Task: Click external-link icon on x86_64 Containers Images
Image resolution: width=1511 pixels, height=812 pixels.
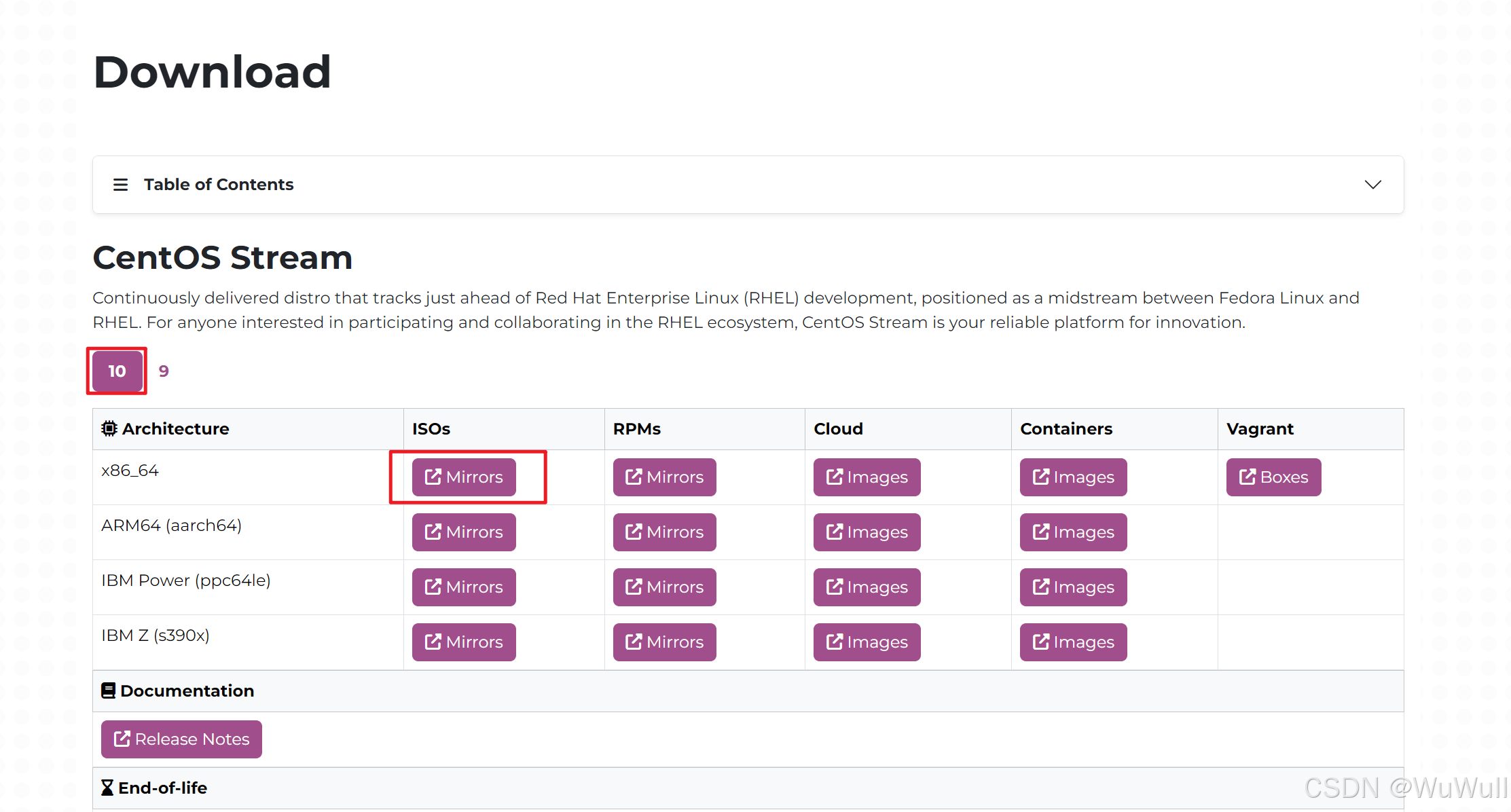Action: tap(1040, 477)
